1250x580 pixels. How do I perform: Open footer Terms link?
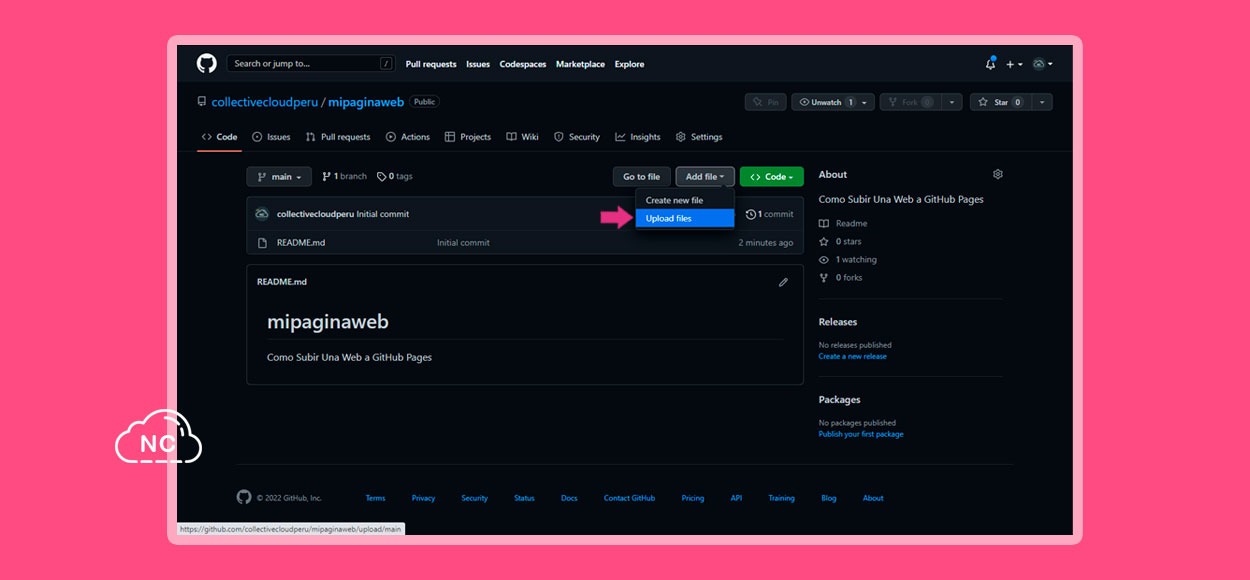pos(375,498)
